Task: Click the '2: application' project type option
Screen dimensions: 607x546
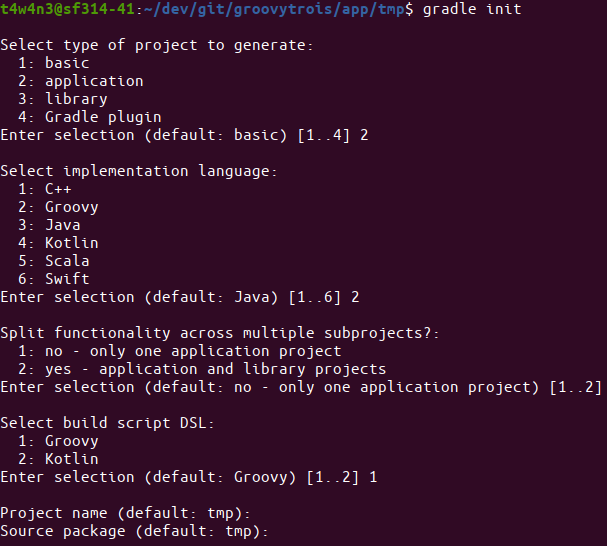Action: coord(80,81)
